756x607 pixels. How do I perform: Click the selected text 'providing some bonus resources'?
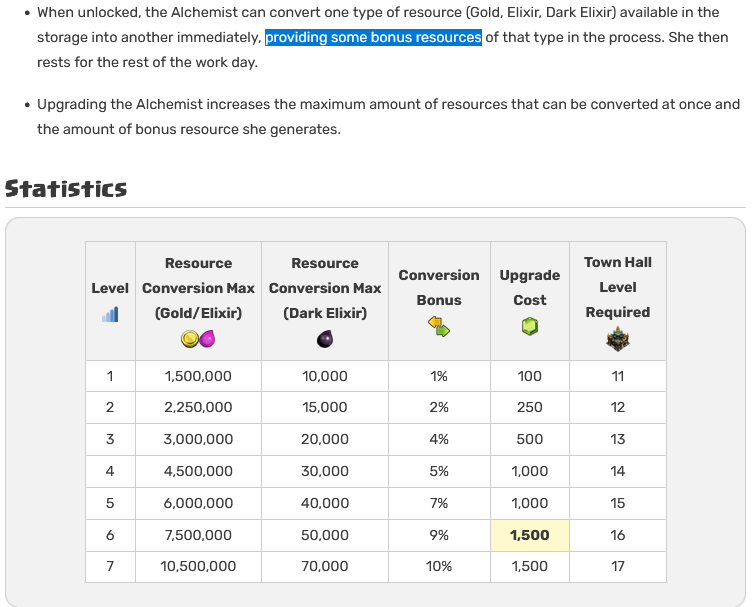tap(373, 37)
